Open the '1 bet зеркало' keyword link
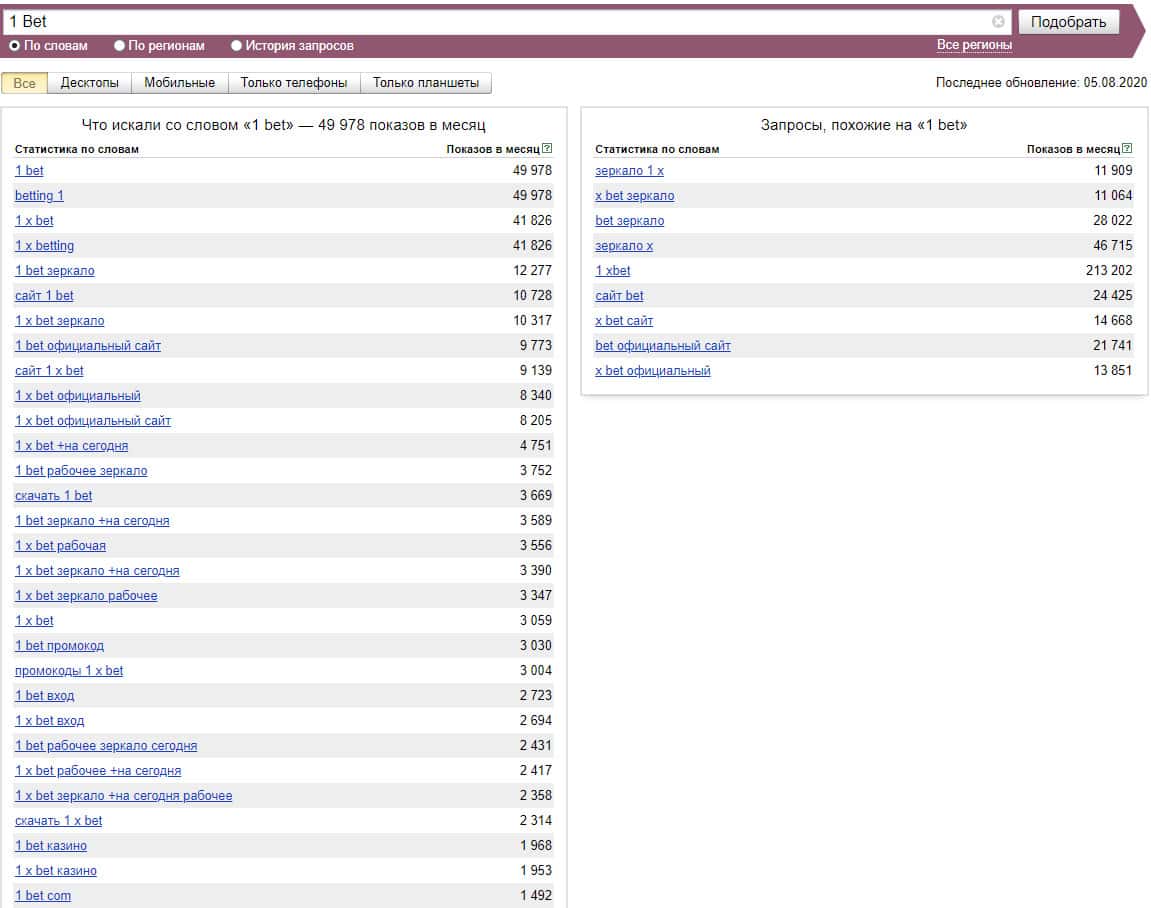Screen dimensions: 1151x908 coord(55,271)
